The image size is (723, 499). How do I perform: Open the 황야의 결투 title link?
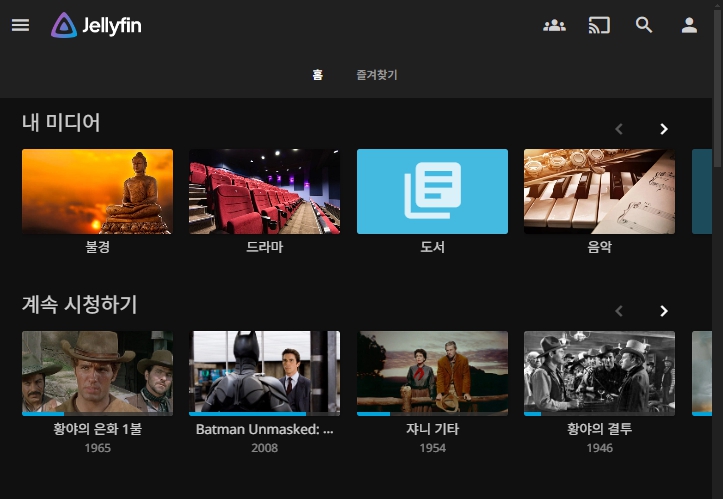(599, 429)
